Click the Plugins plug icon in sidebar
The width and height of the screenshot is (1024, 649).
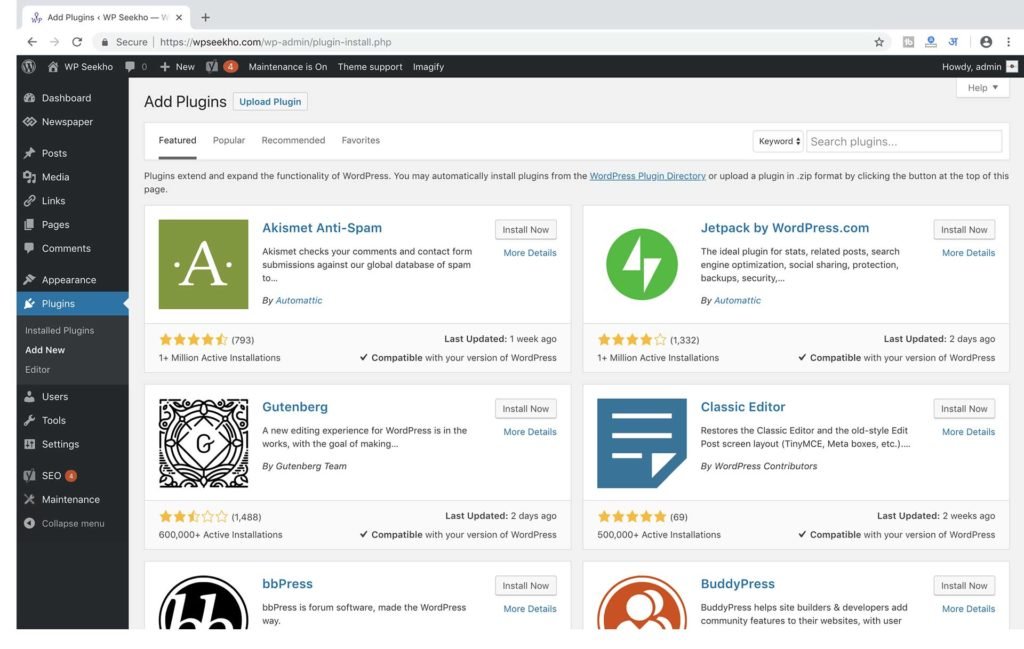click(x=29, y=304)
